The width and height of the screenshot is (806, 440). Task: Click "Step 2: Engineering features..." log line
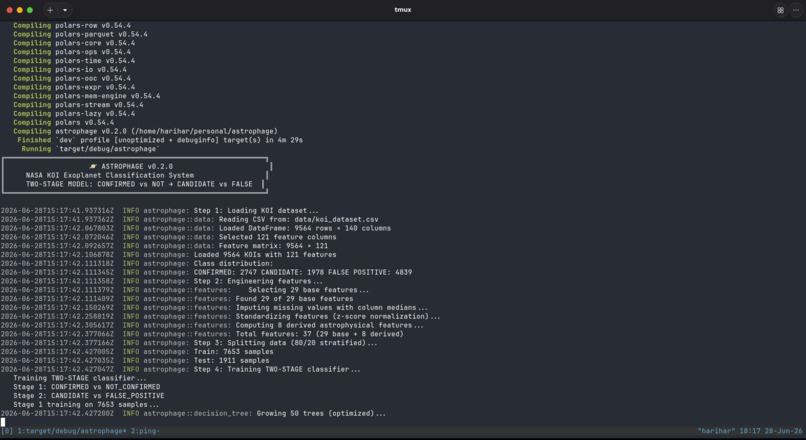pos(259,281)
